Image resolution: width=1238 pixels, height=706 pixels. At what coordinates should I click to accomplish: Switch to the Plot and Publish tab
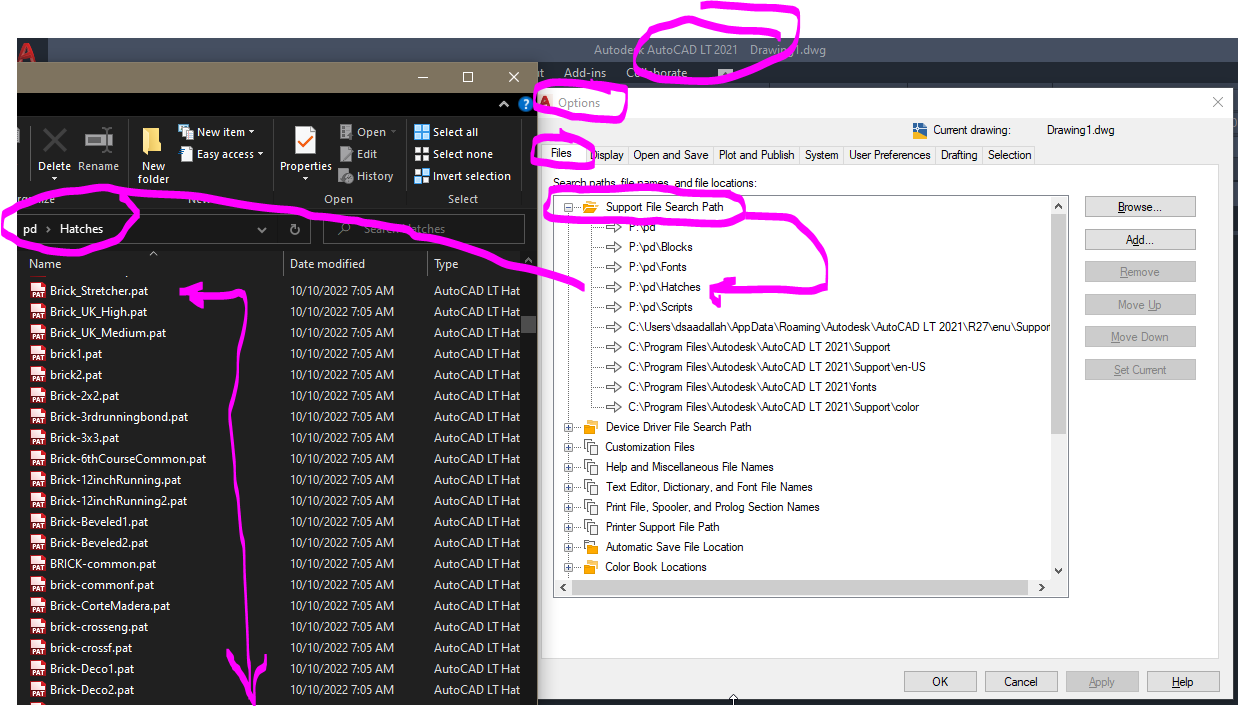756,155
